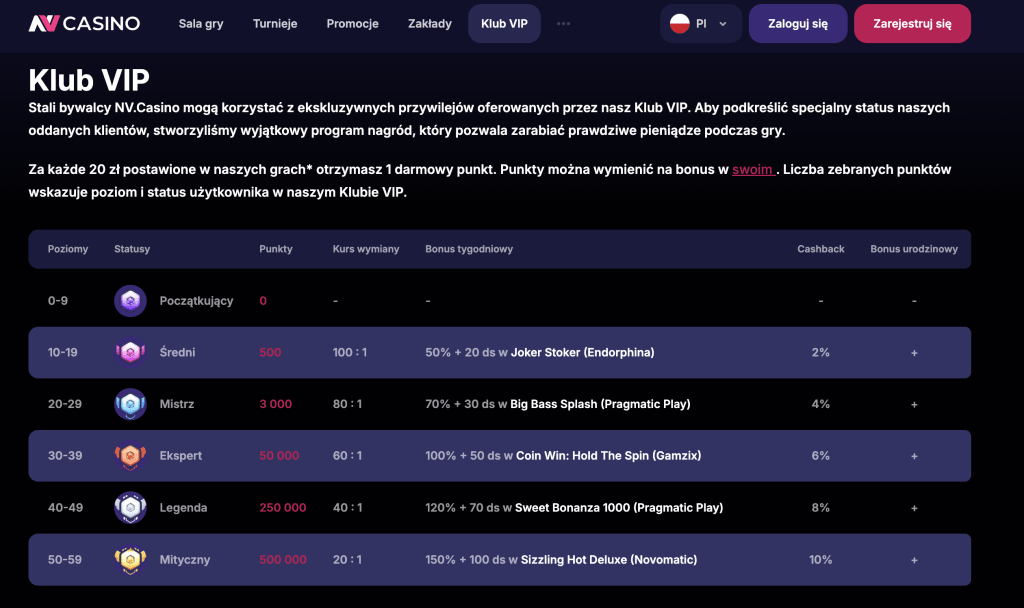1024x608 pixels.
Task: Click the 40-49 level cell
Action: (x=65, y=507)
